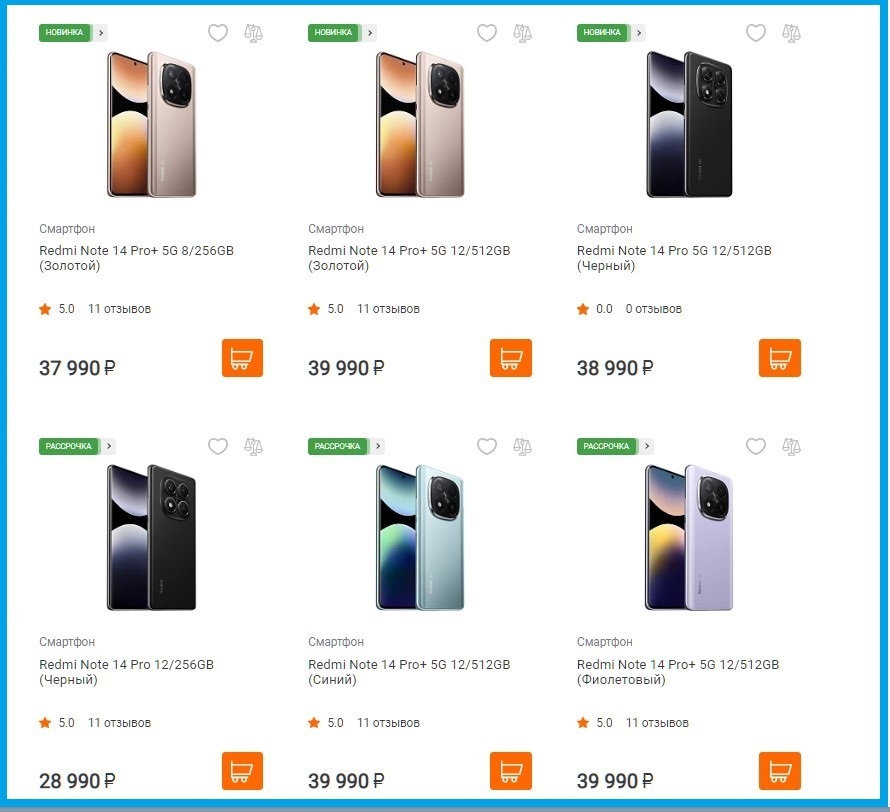The width and height of the screenshot is (890, 812).
Task: Click the 39 990 ₽ price of the purple smartphone
Action: pyautogui.click(x=615, y=780)
